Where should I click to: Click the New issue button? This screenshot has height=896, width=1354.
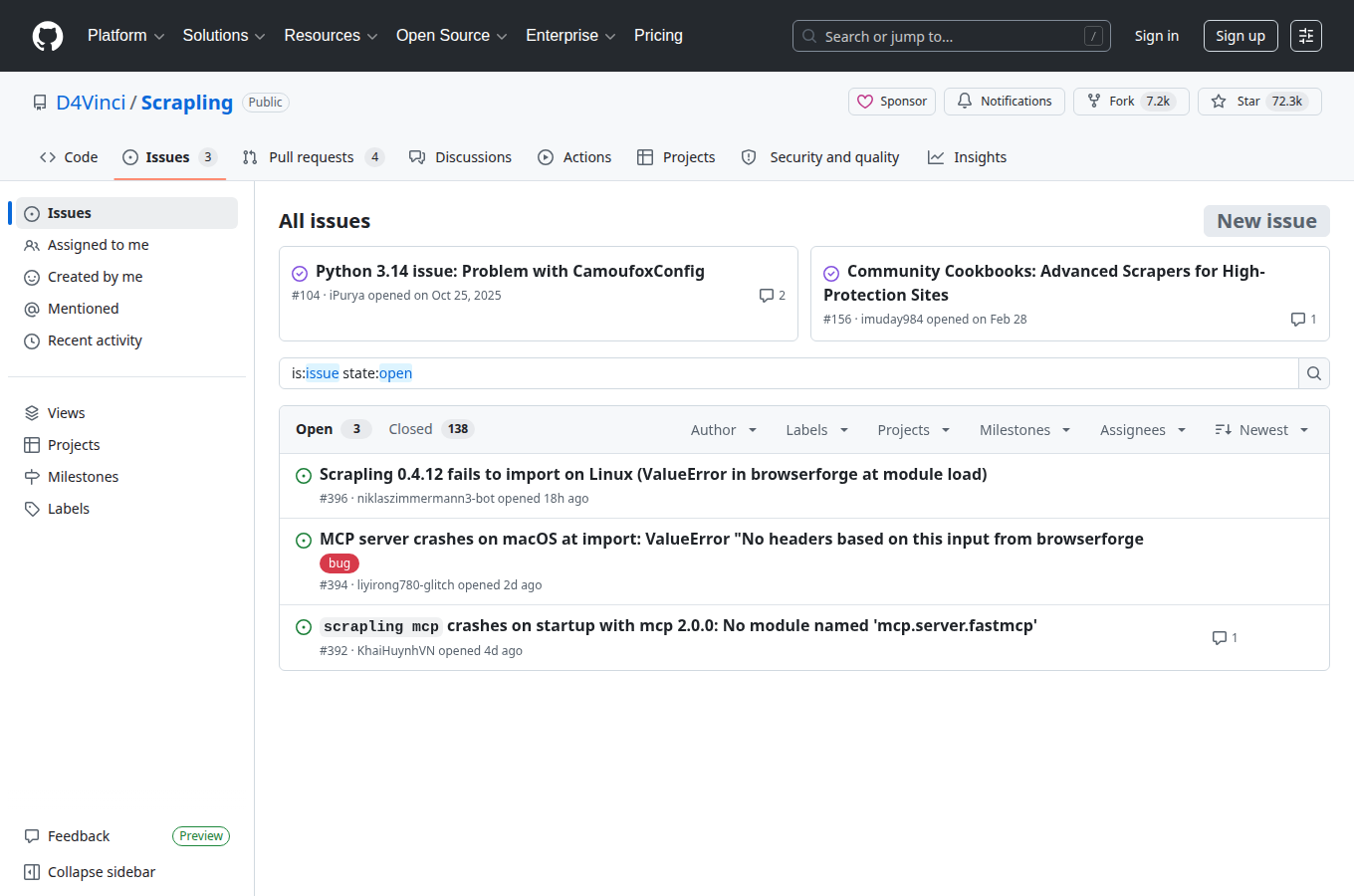(1266, 221)
